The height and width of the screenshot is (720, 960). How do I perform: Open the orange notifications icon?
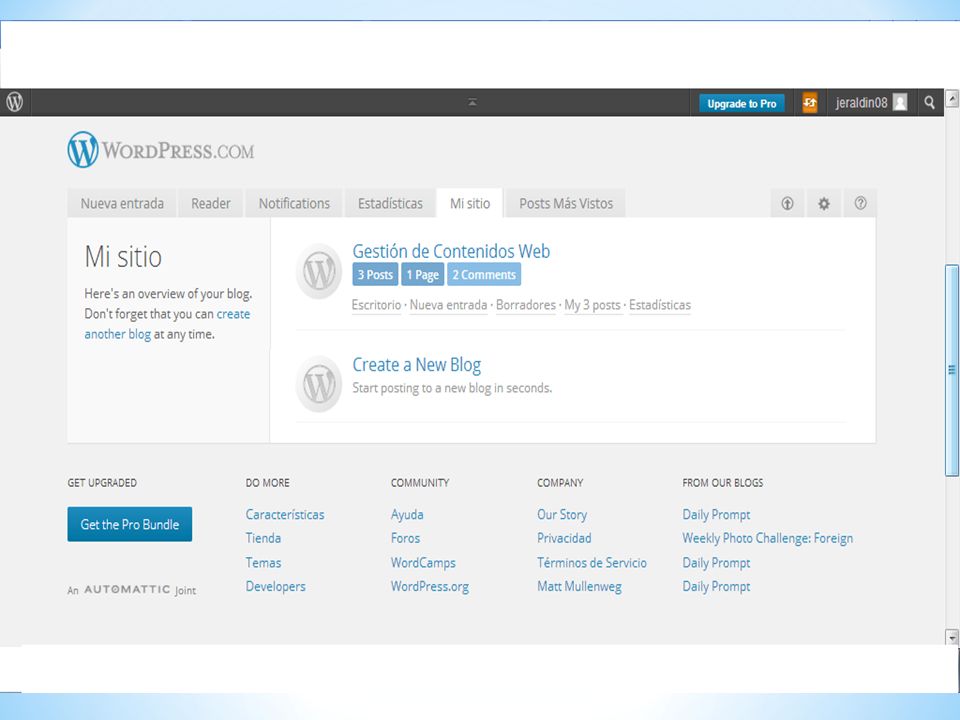click(809, 103)
